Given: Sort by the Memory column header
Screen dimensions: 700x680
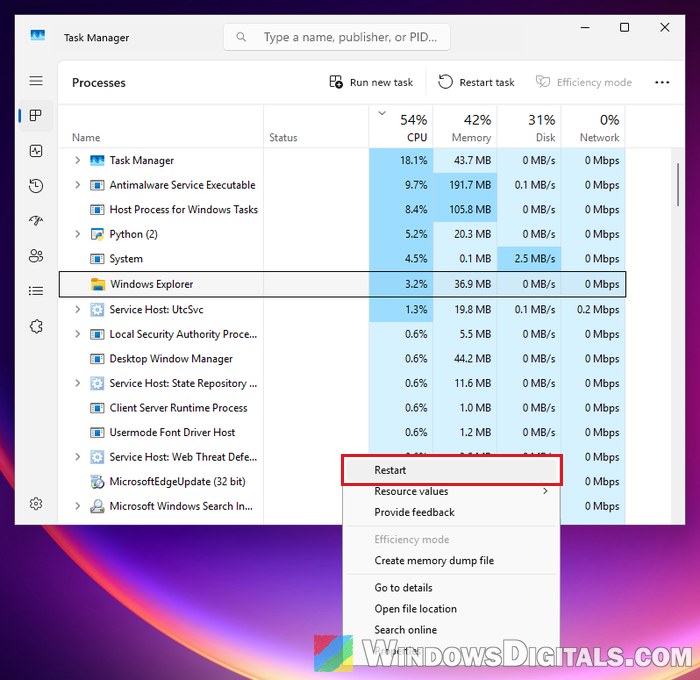Looking at the screenshot, I should tap(465, 127).
